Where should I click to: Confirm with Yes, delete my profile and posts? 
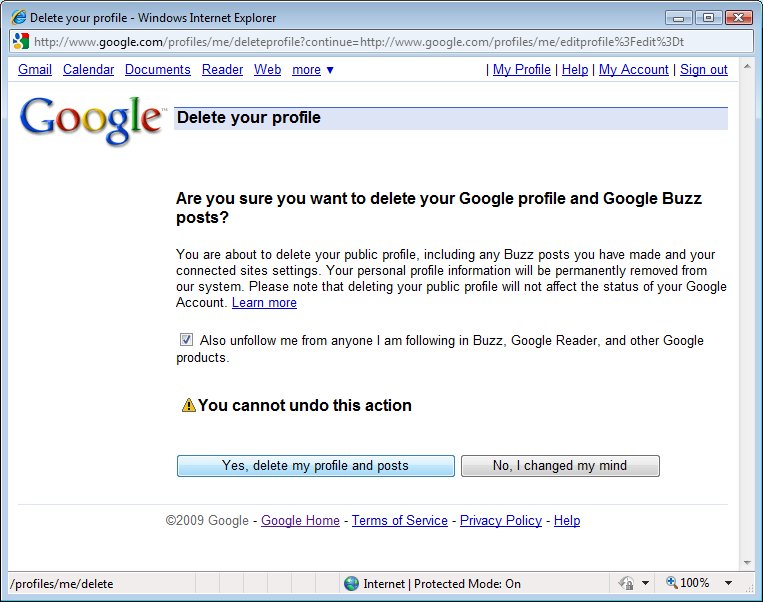316,466
